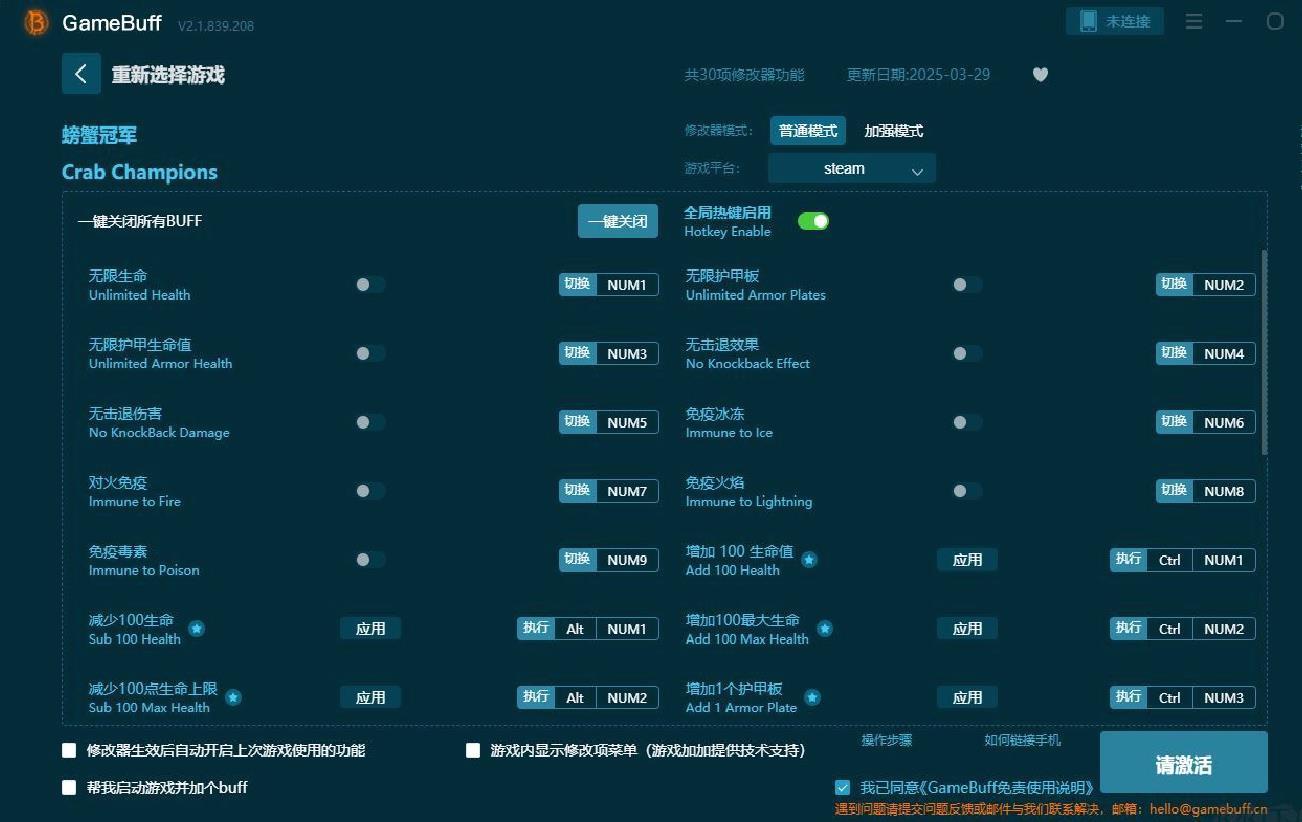Click the GameBuff logo icon
The width and height of the screenshot is (1302, 822).
[36, 22]
